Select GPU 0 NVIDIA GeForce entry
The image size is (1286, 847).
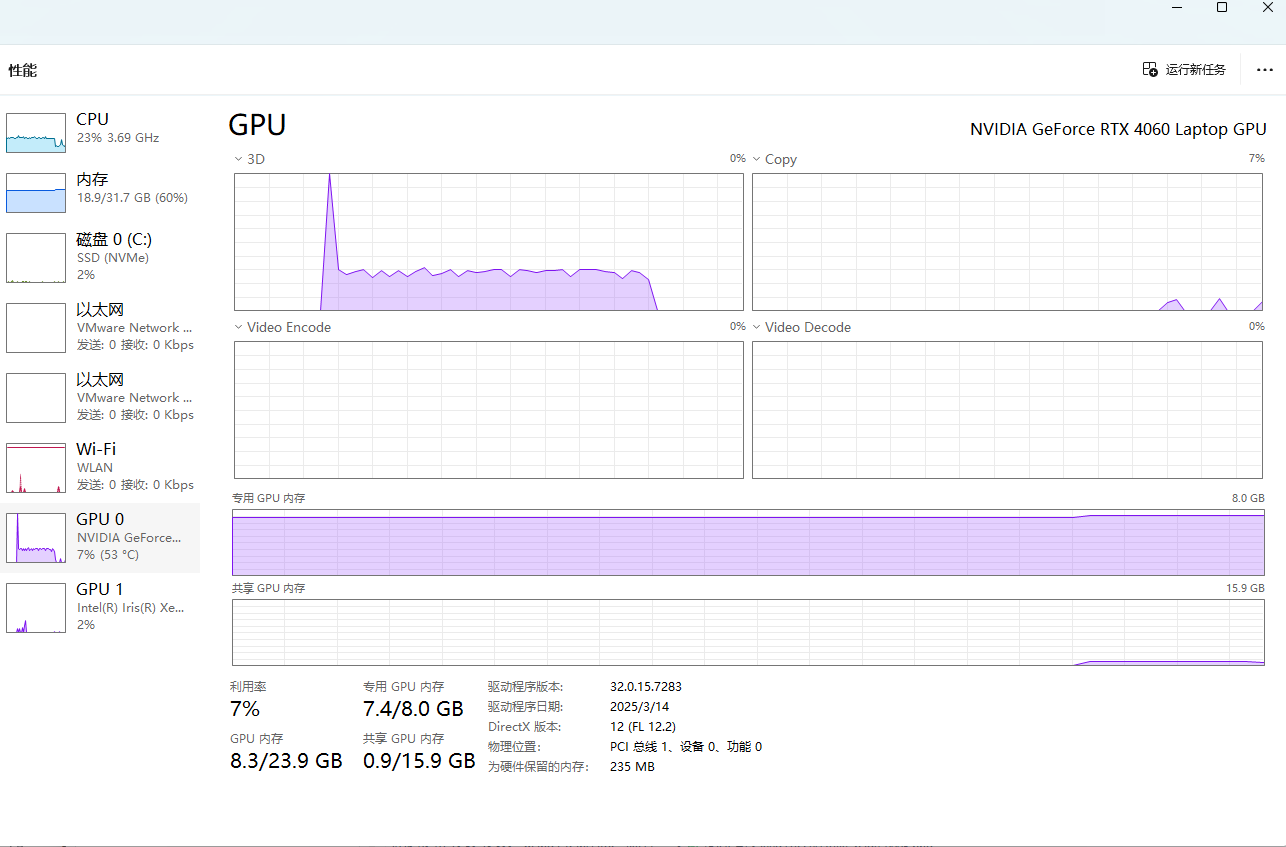[100, 537]
